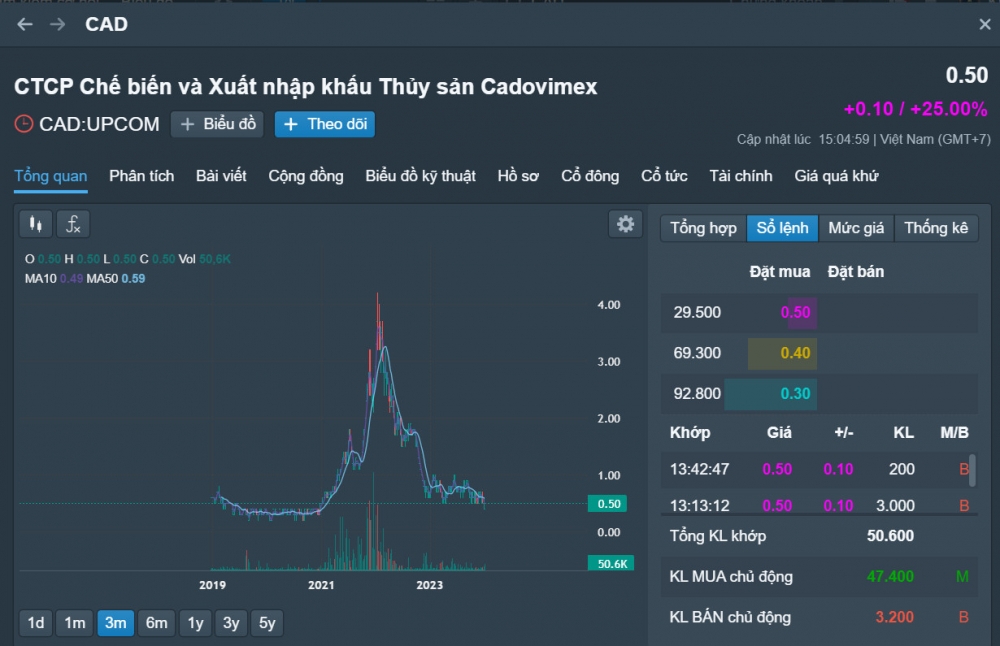
Task: Set chart range to 1m
Action: [75, 622]
